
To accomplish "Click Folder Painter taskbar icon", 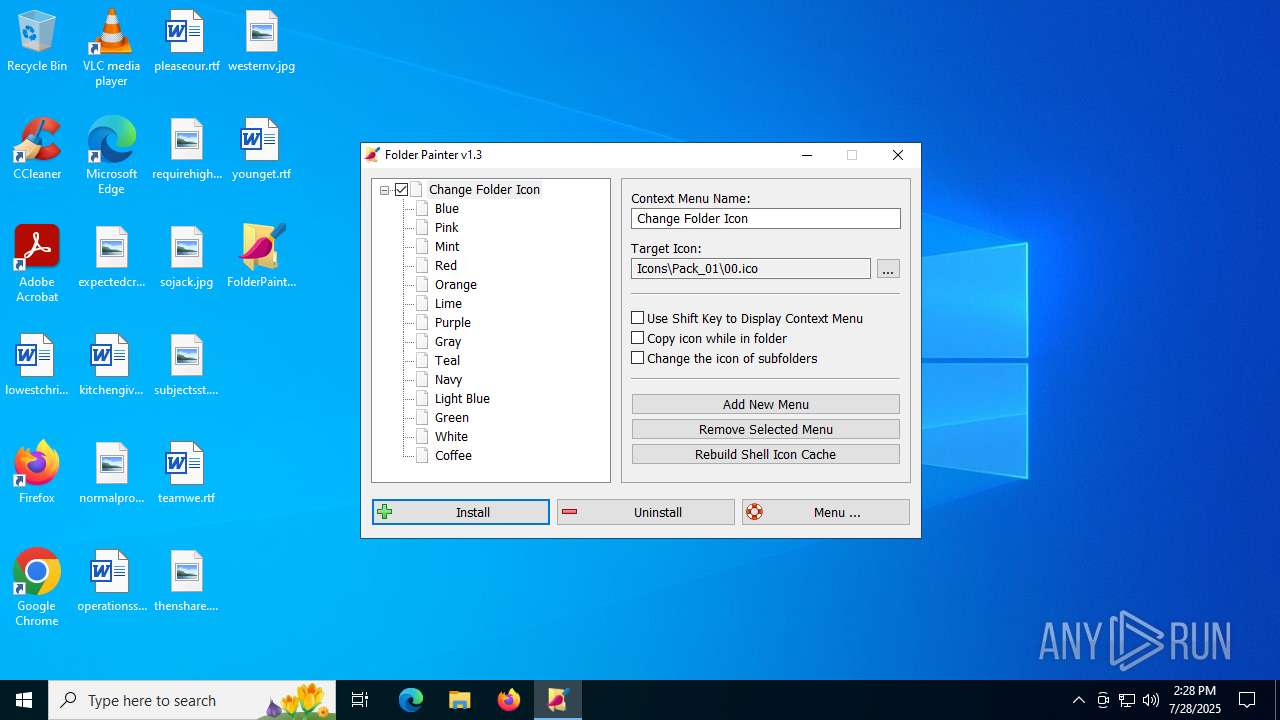I will click(558, 700).
